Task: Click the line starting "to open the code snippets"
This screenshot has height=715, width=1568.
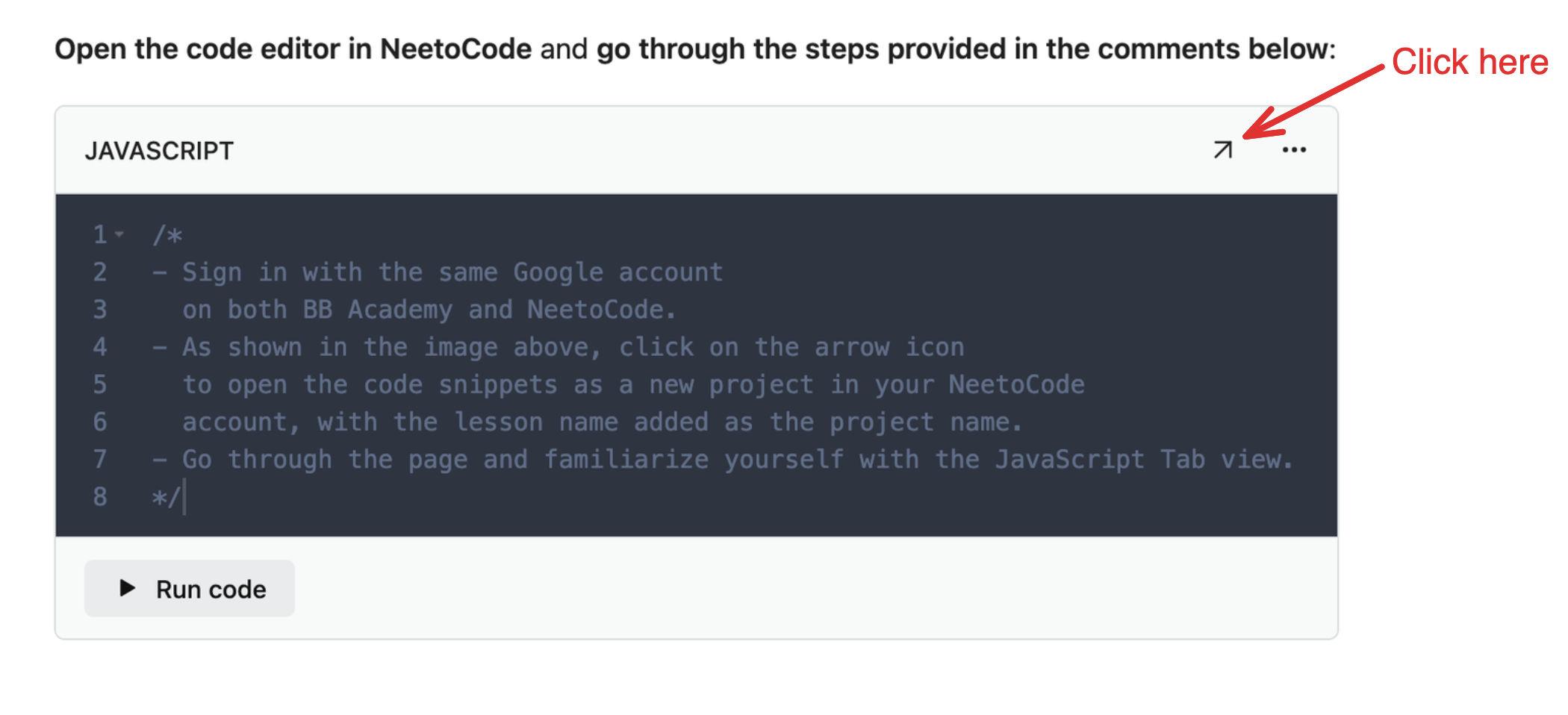Action: [x=633, y=384]
